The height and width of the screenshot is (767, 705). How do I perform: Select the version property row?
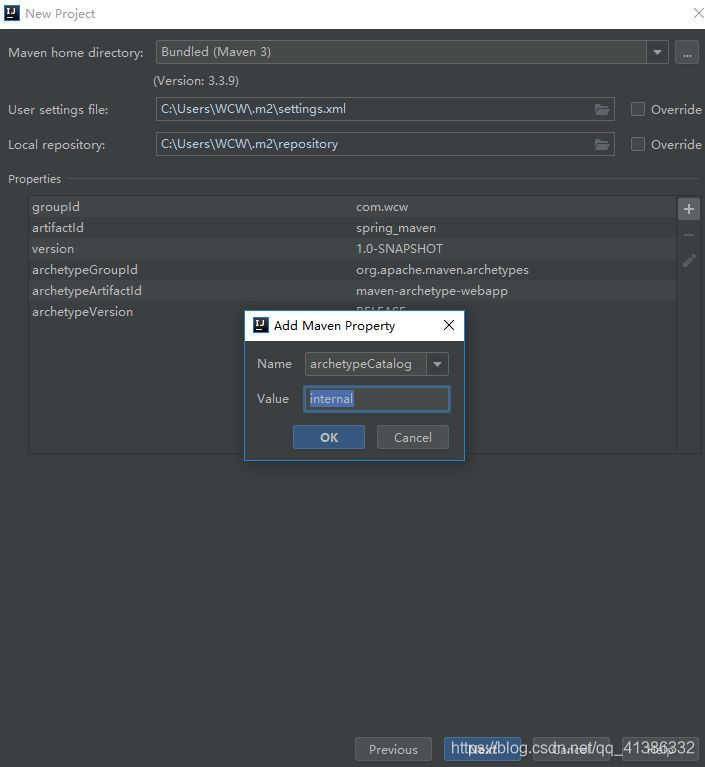(352, 249)
